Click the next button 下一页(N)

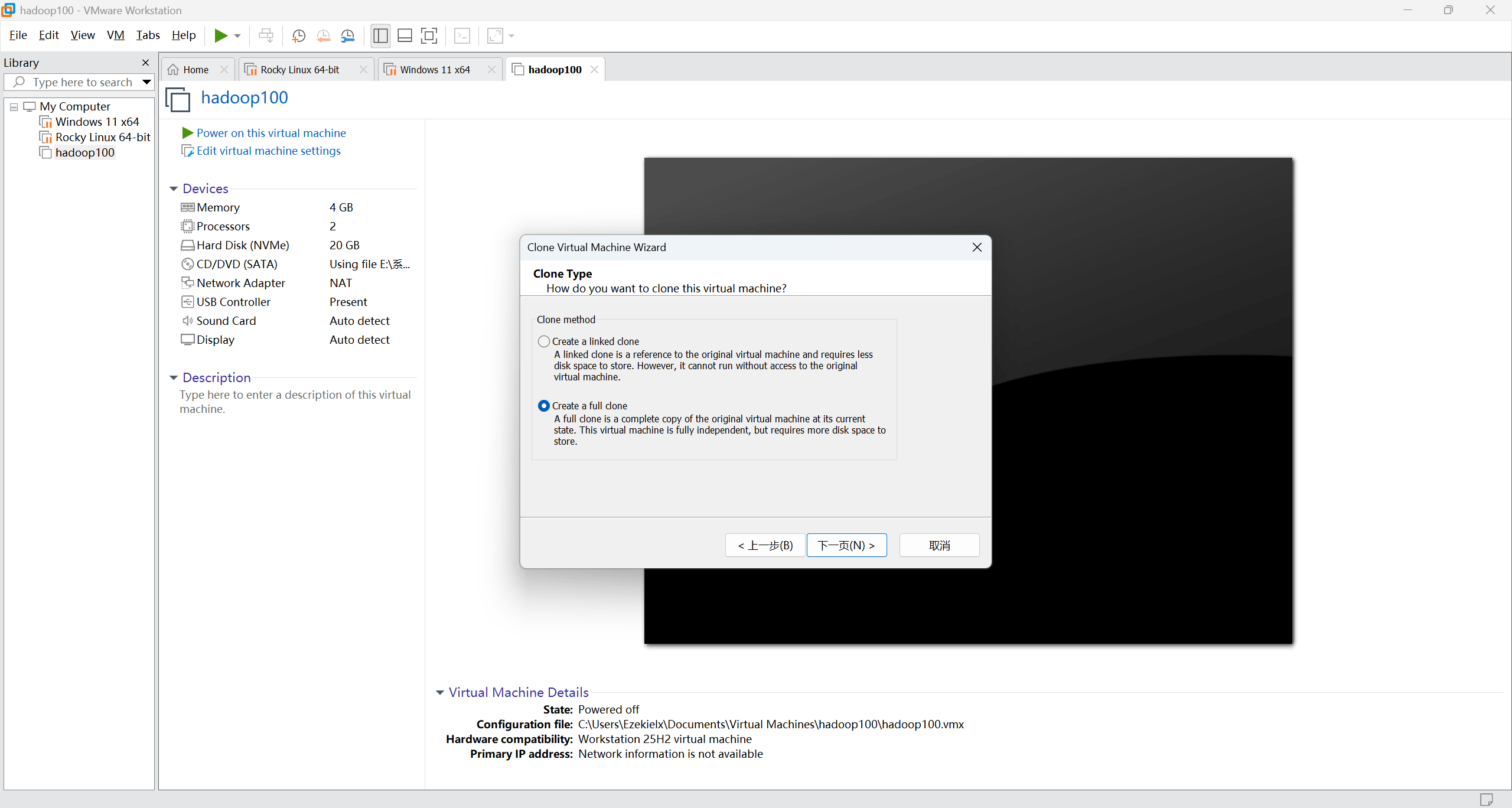846,545
